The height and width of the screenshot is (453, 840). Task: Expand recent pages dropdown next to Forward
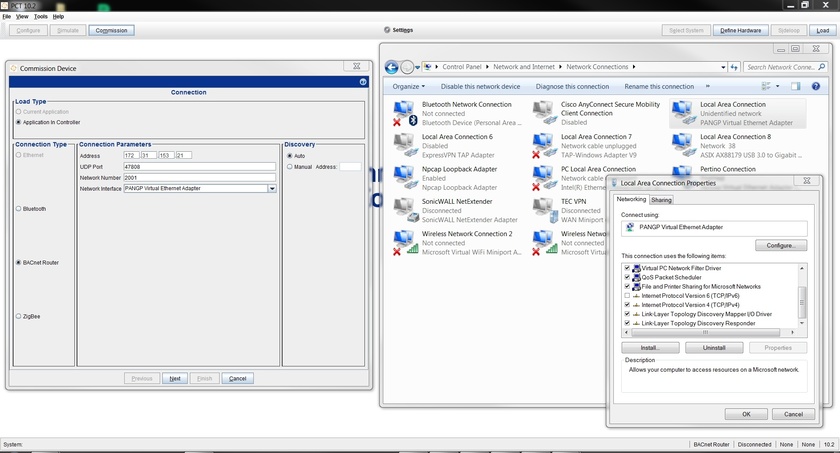point(417,67)
